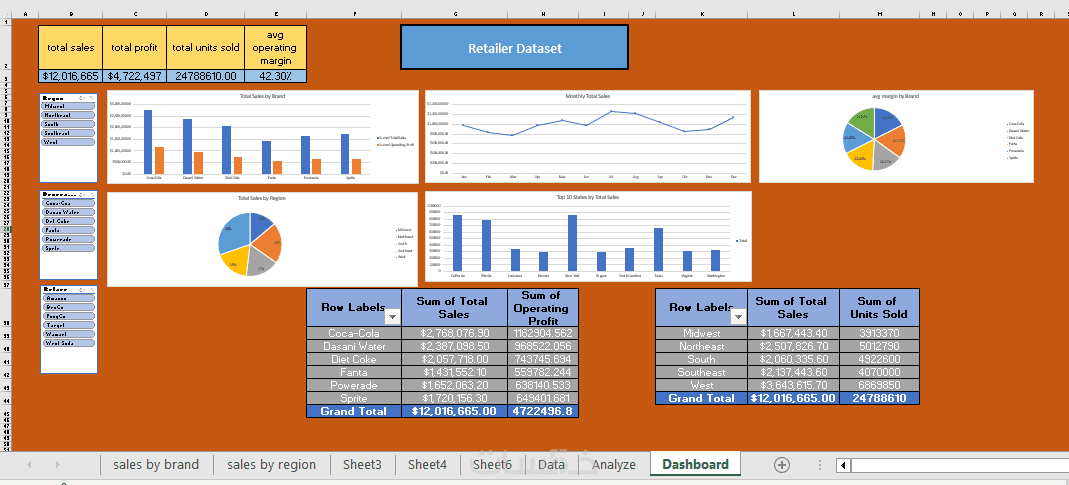Open the Sheet3 tab
The image size is (1069, 485).
[362, 465]
